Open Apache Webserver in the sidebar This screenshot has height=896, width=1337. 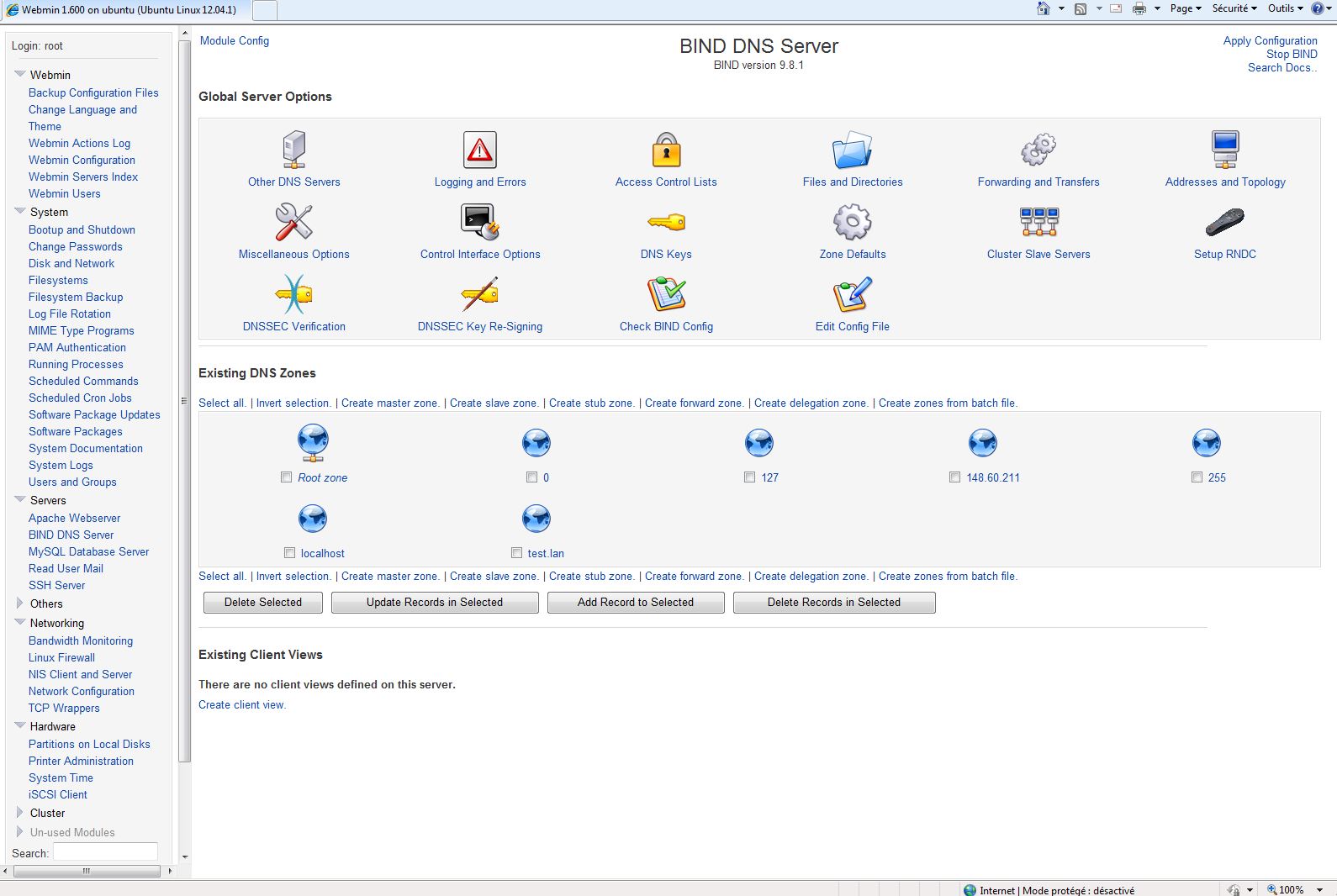[x=74, y=518]
